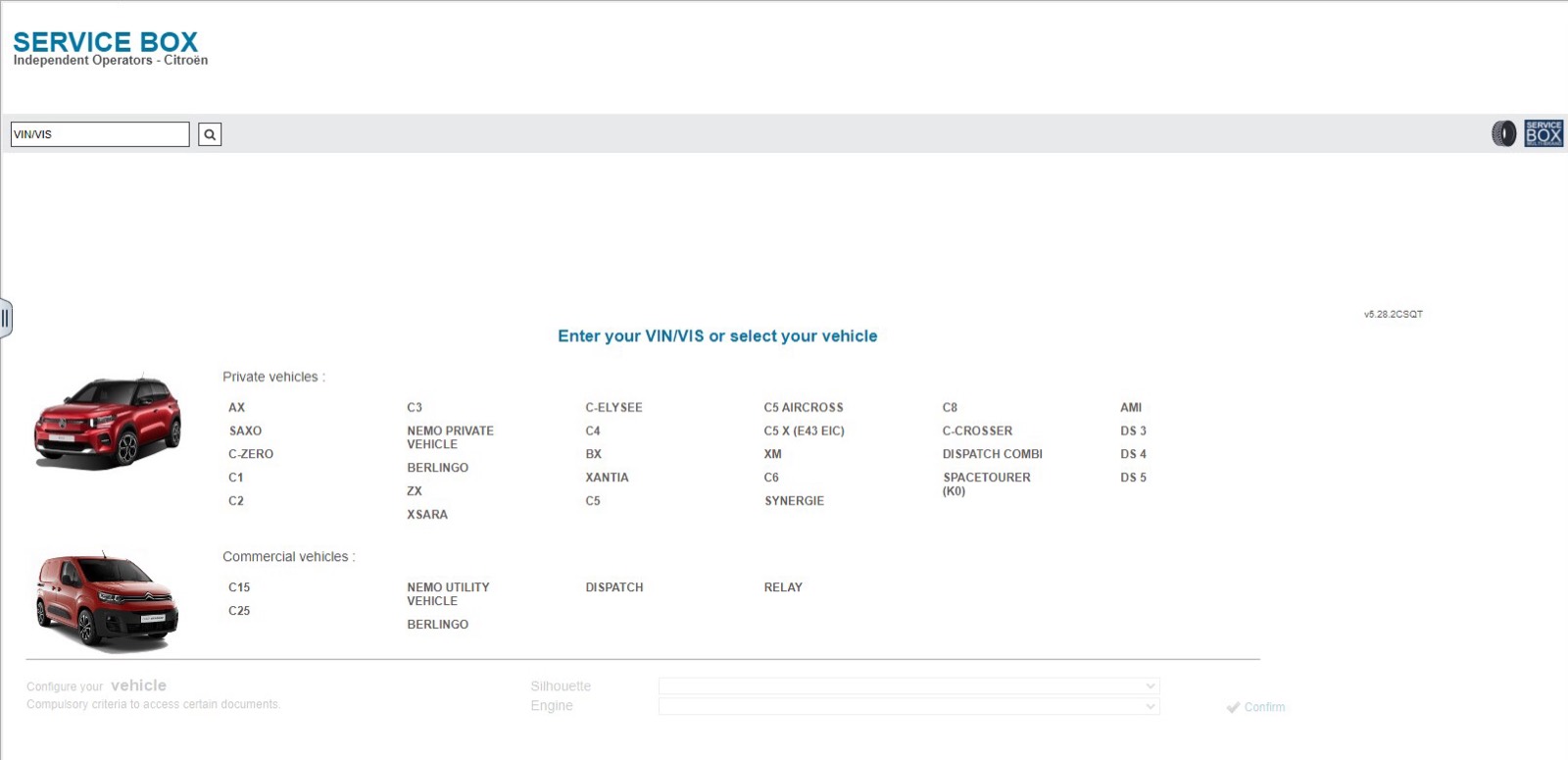Select the C2 model
Screen dimensions: 1568x760
(236, 501)
